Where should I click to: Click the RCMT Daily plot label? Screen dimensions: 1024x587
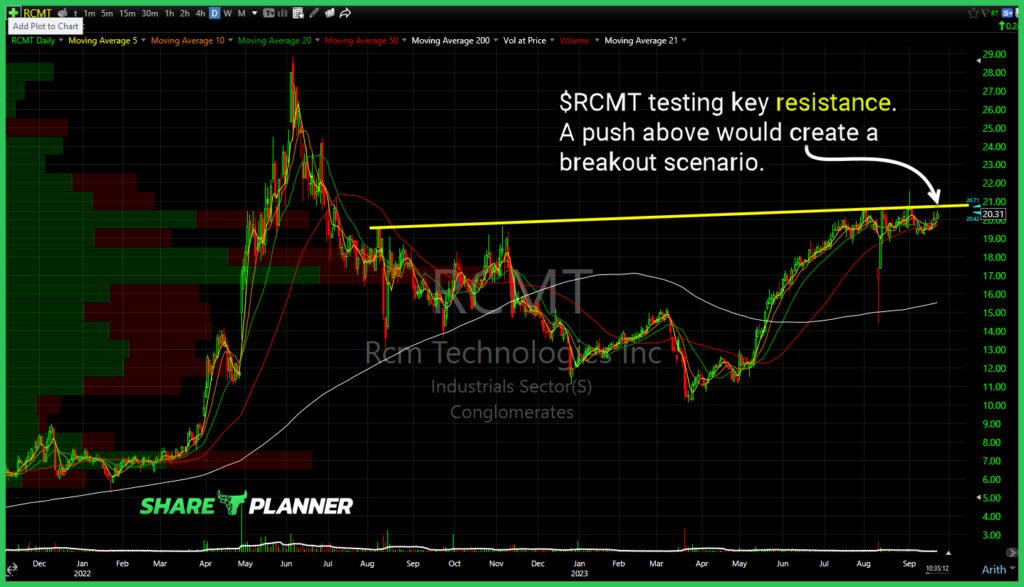(x=33, y=40)
